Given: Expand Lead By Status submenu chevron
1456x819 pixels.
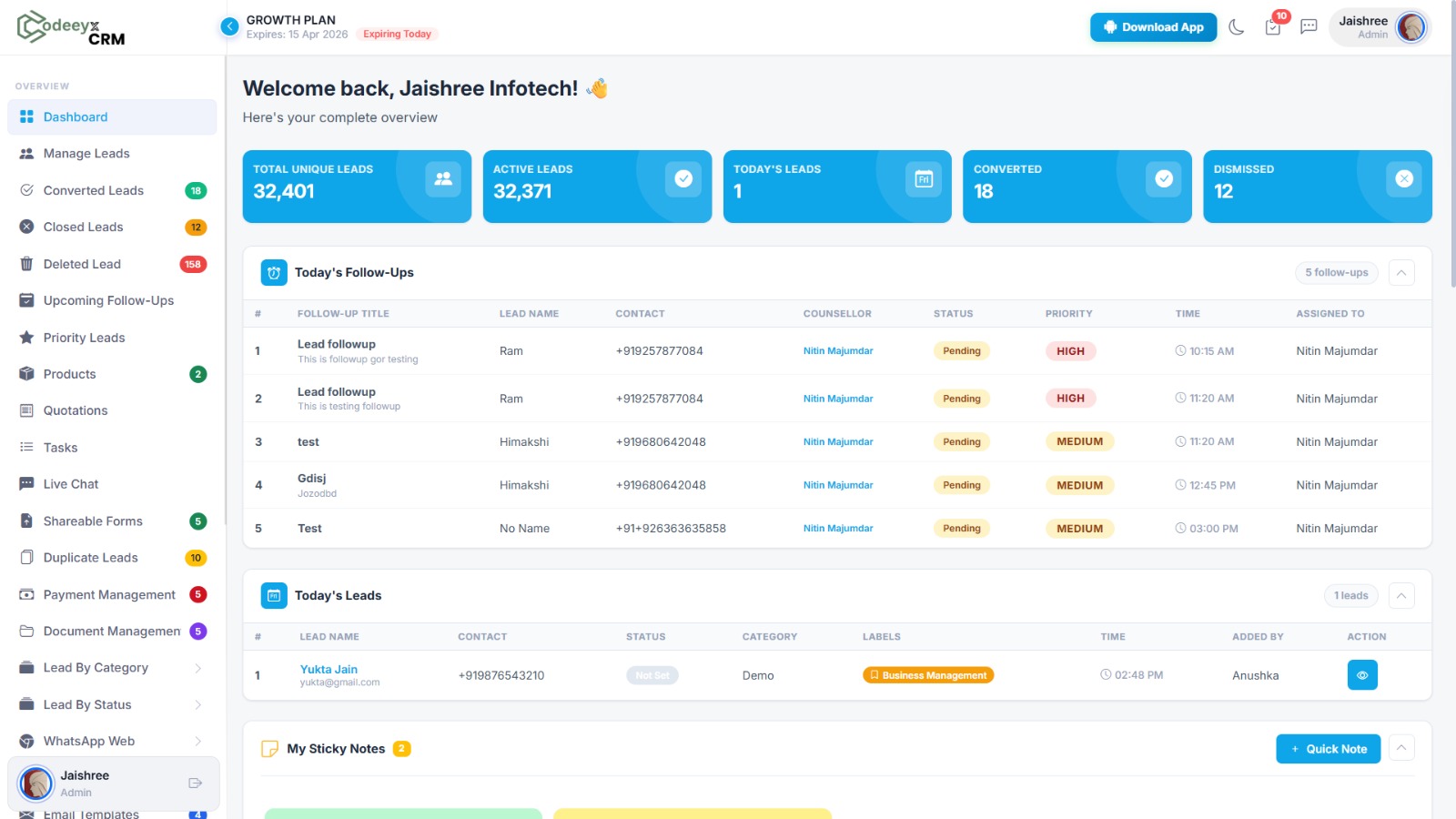Looking at the screenshot, I should tap(197, 704).
